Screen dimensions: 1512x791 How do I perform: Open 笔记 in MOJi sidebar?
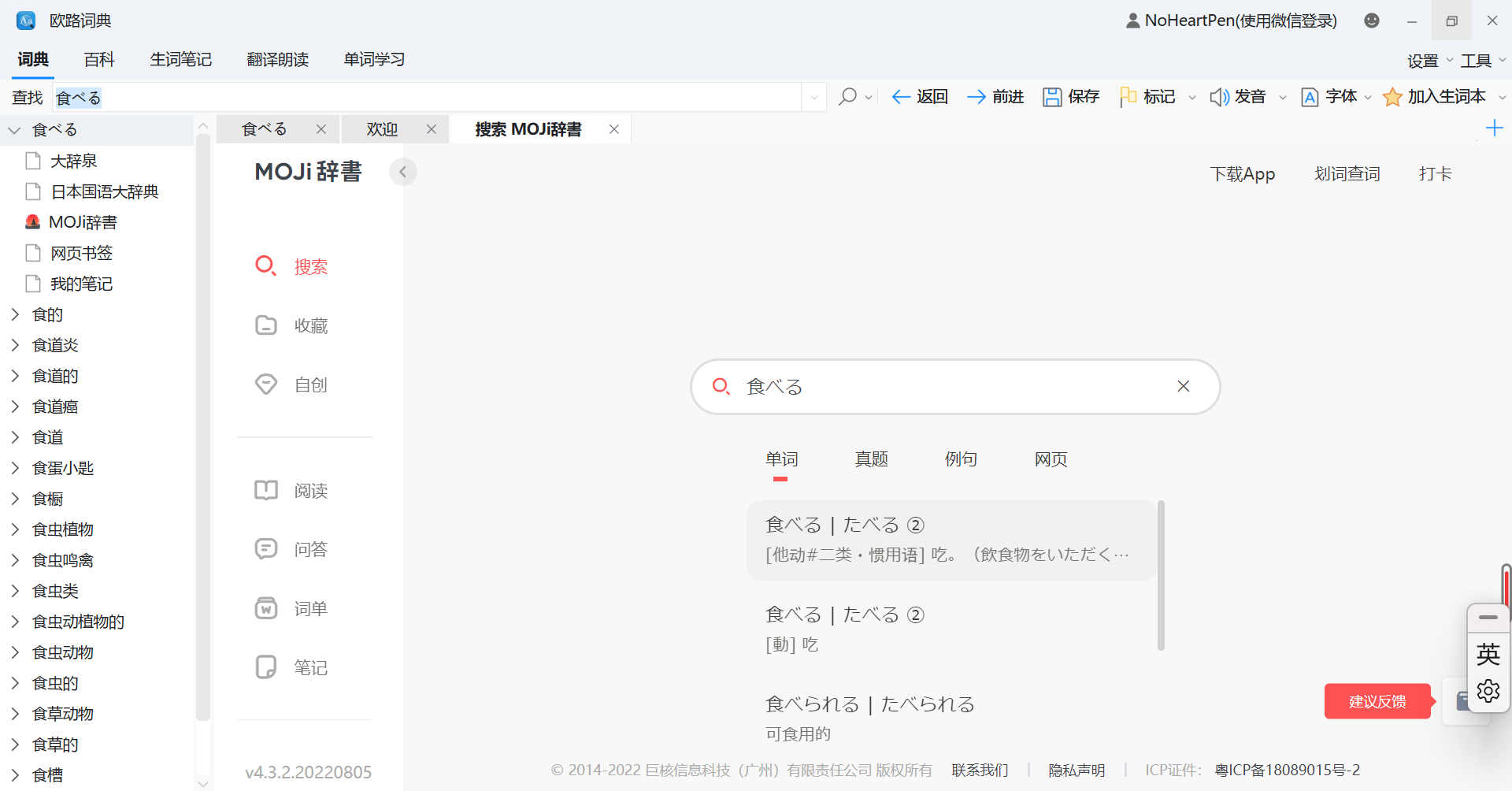291,667
